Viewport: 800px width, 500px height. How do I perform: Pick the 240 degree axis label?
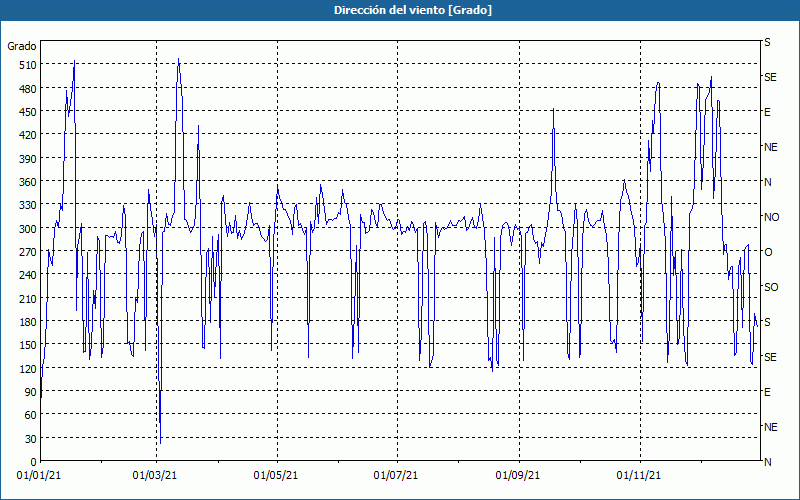click(28, 276)
